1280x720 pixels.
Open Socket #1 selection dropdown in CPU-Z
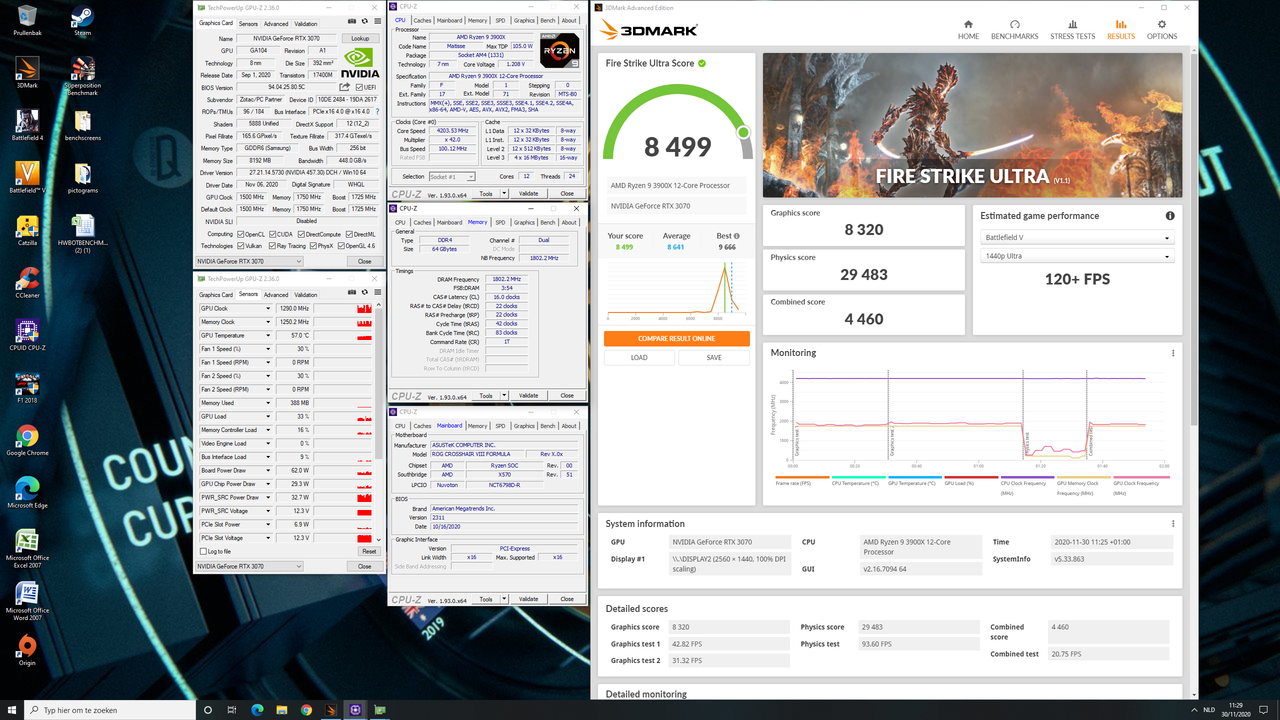(451, 177)
